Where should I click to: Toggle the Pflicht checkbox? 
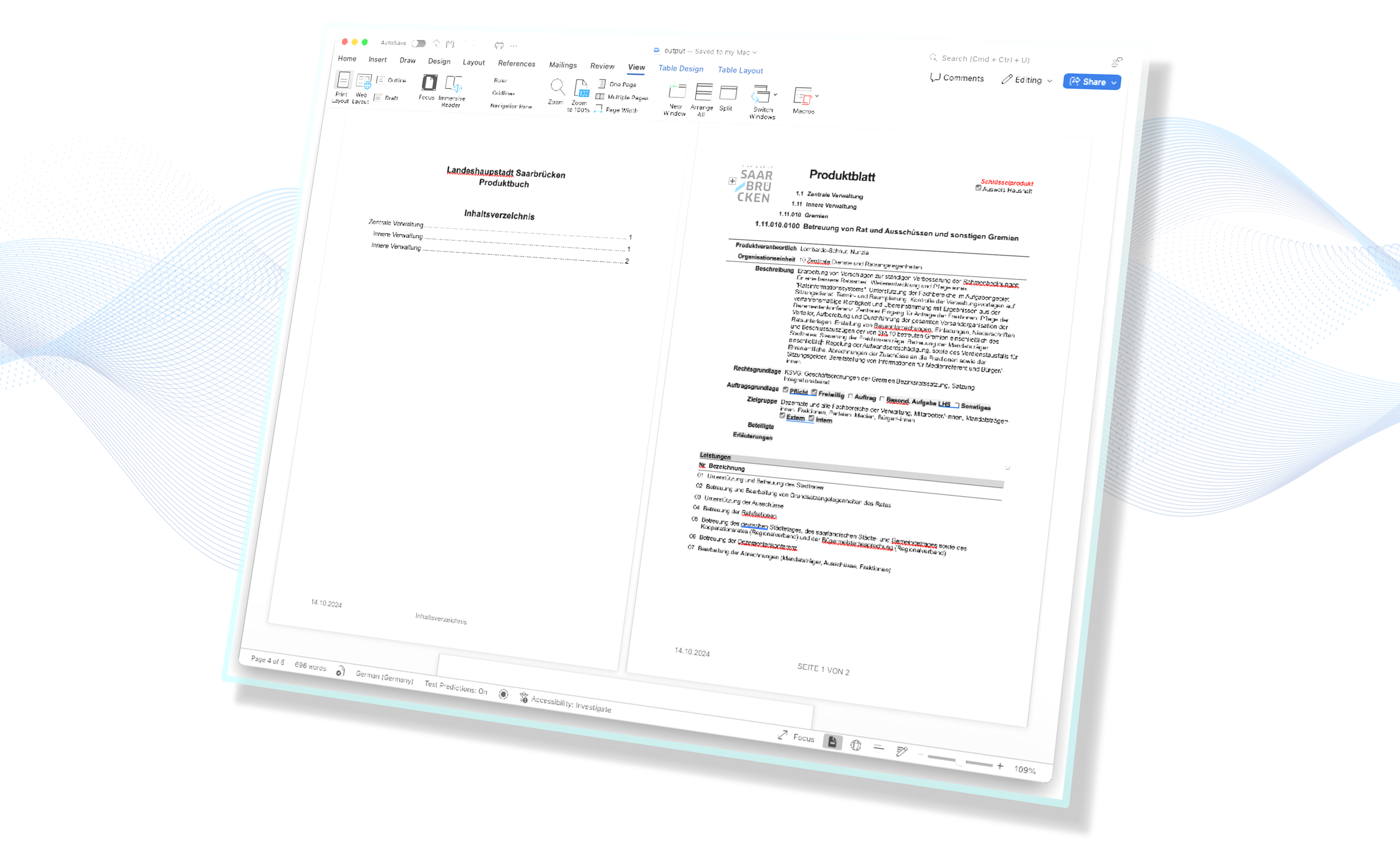click(x=786, y=390)
